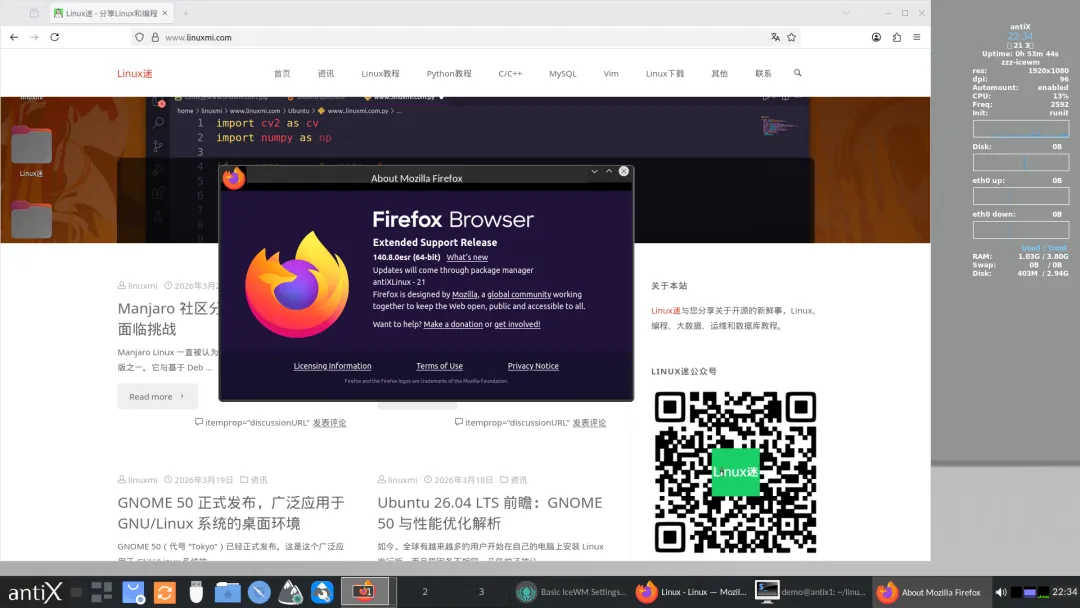Open the 联系 menu item

click(763, 74)
